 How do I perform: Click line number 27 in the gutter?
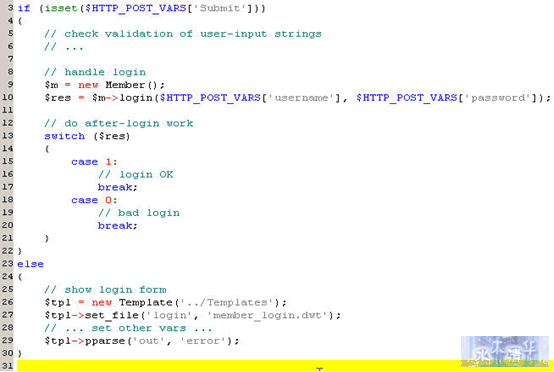(7, 315)
